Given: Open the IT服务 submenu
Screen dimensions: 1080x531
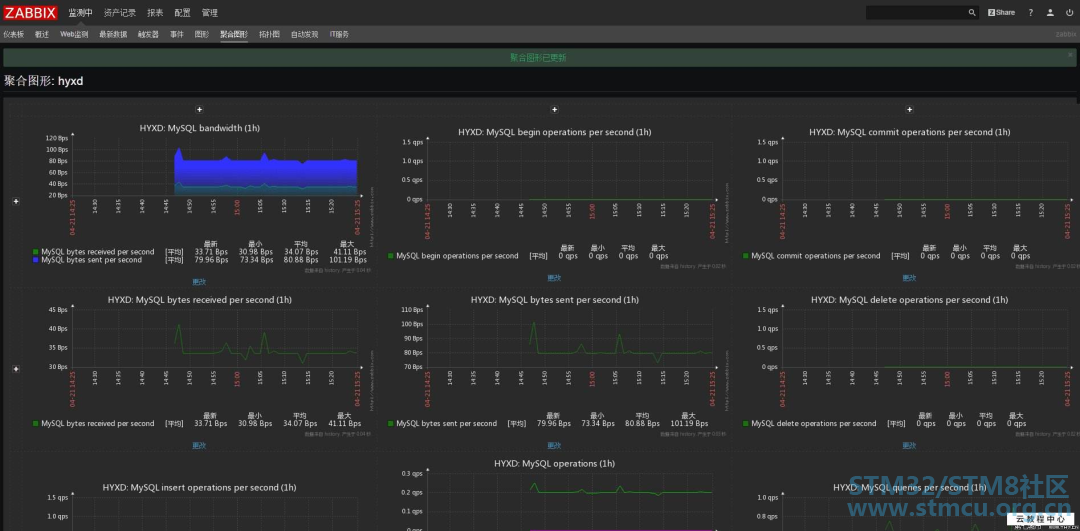Looking at the screenshot, I should (x=339, y=34).
